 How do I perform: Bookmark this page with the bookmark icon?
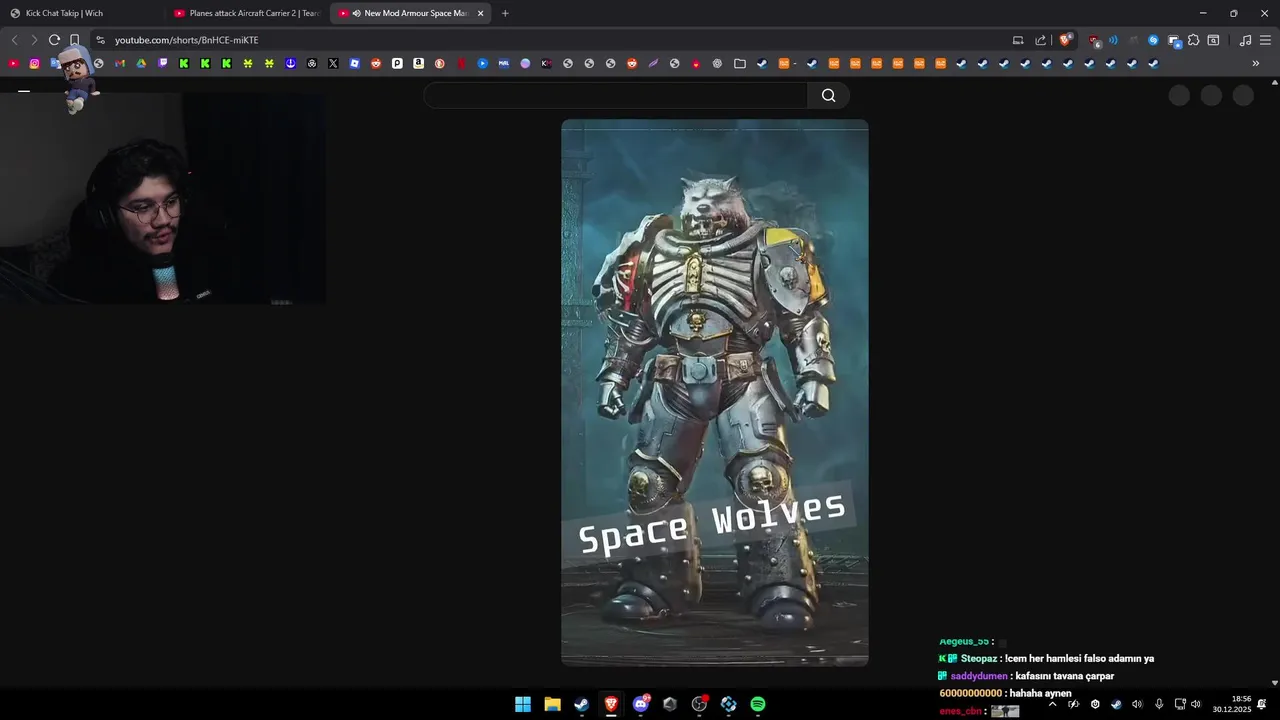[74, 40]
